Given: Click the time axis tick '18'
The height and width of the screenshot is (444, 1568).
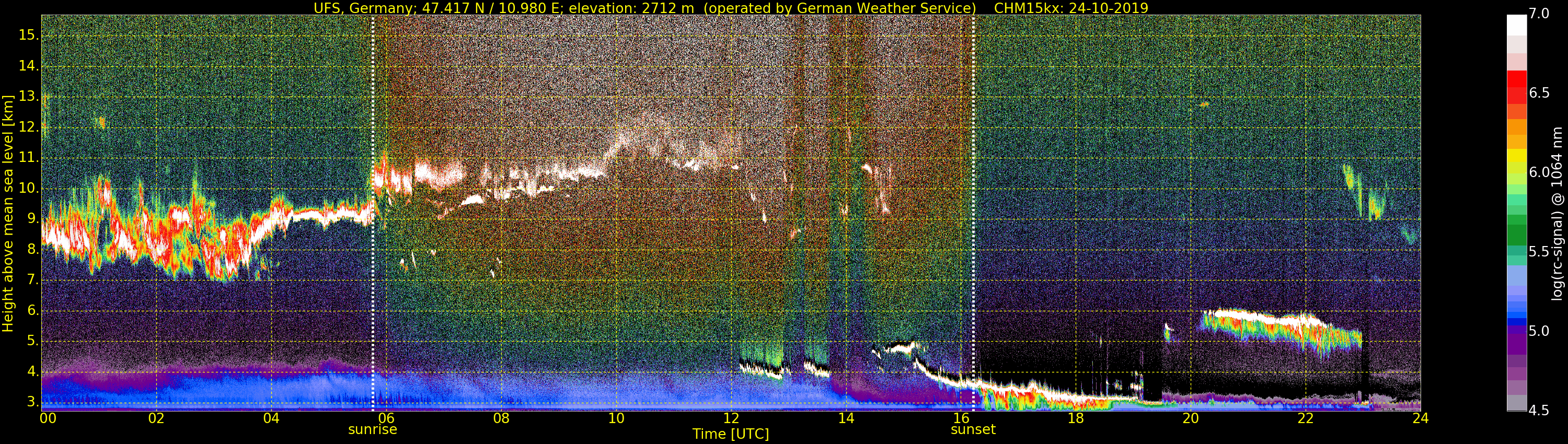Looking at the screenshot, I should (x=1076, y=418).
